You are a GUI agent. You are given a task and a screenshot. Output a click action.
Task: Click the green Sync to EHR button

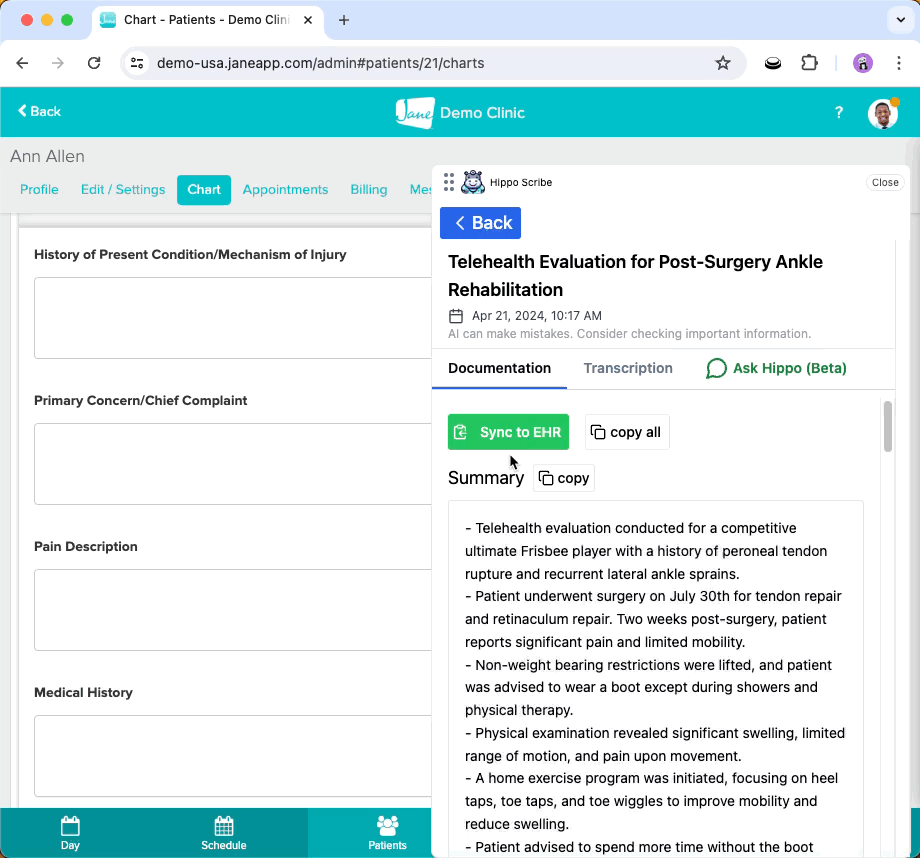(508, 432)
